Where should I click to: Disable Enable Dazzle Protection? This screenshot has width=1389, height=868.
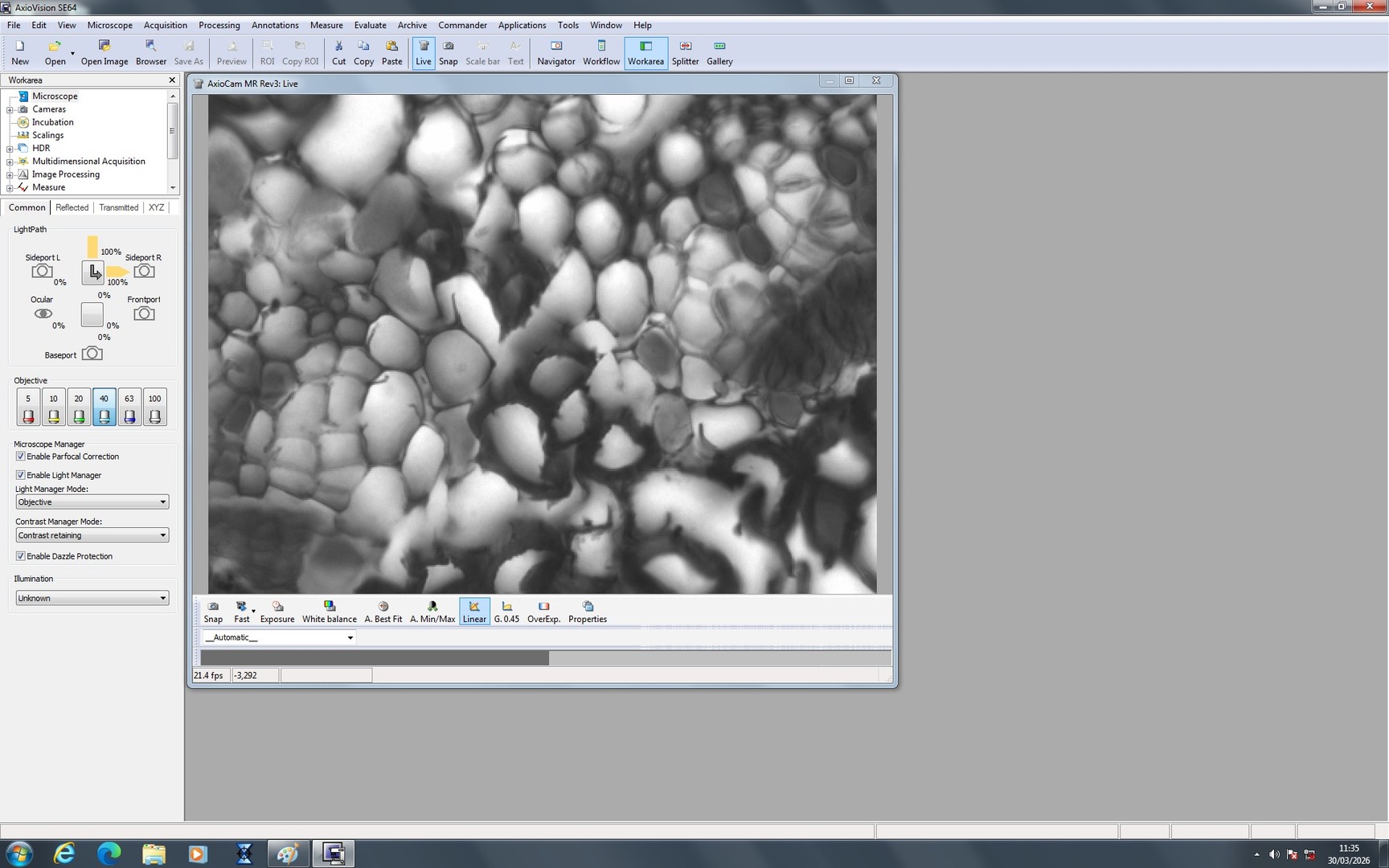(20, 555)
